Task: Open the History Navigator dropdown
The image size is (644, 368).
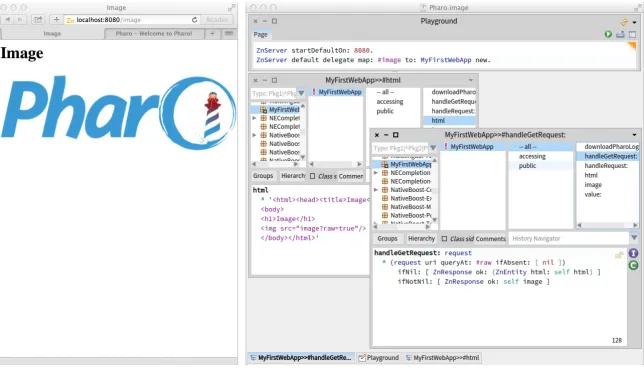Action: [x=634, y=238]
